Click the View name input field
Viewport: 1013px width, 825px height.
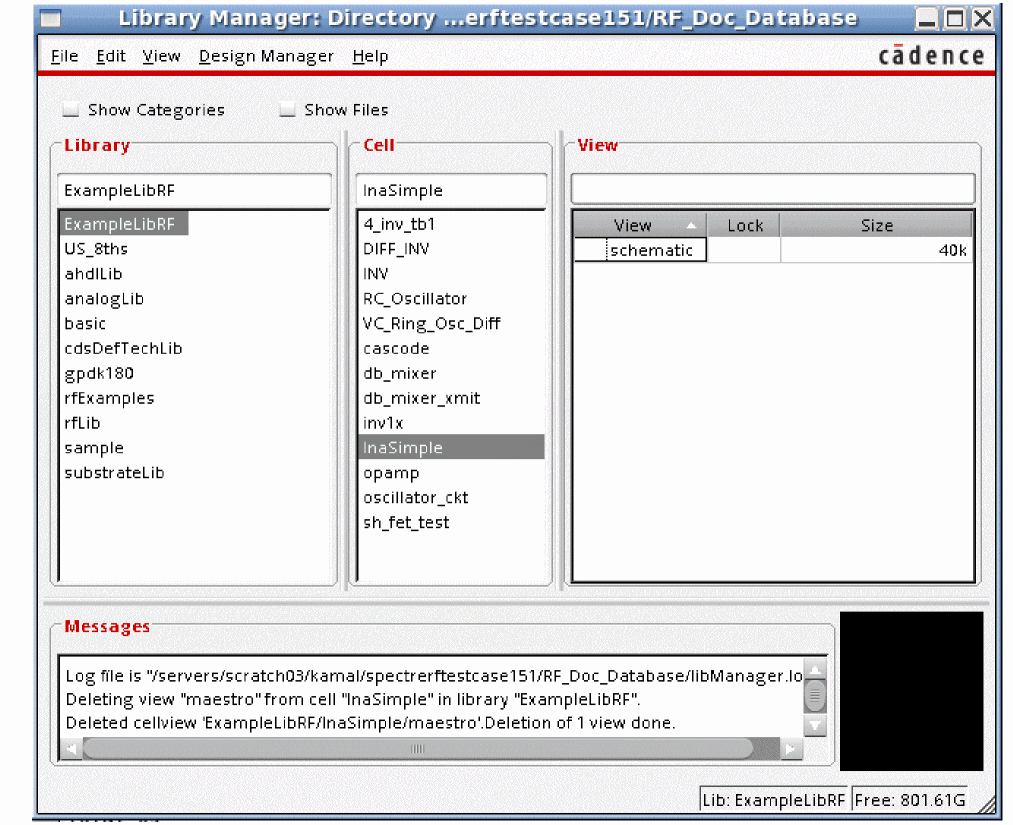(773, 189)
